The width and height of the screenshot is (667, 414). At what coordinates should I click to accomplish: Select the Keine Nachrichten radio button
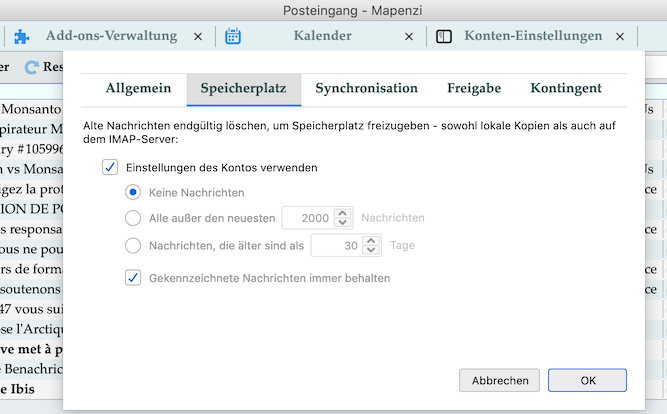click(x=133, y=192)
